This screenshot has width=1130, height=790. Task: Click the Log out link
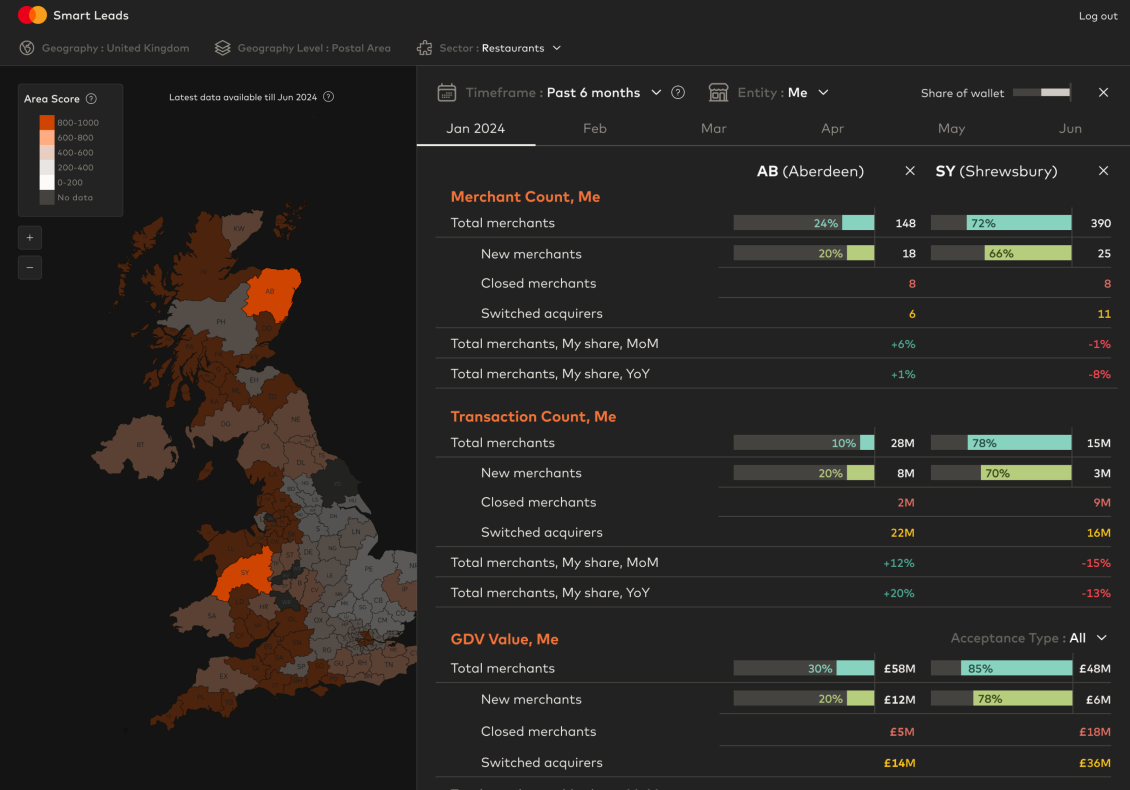pyautogui.click(x=1097, y=16)
